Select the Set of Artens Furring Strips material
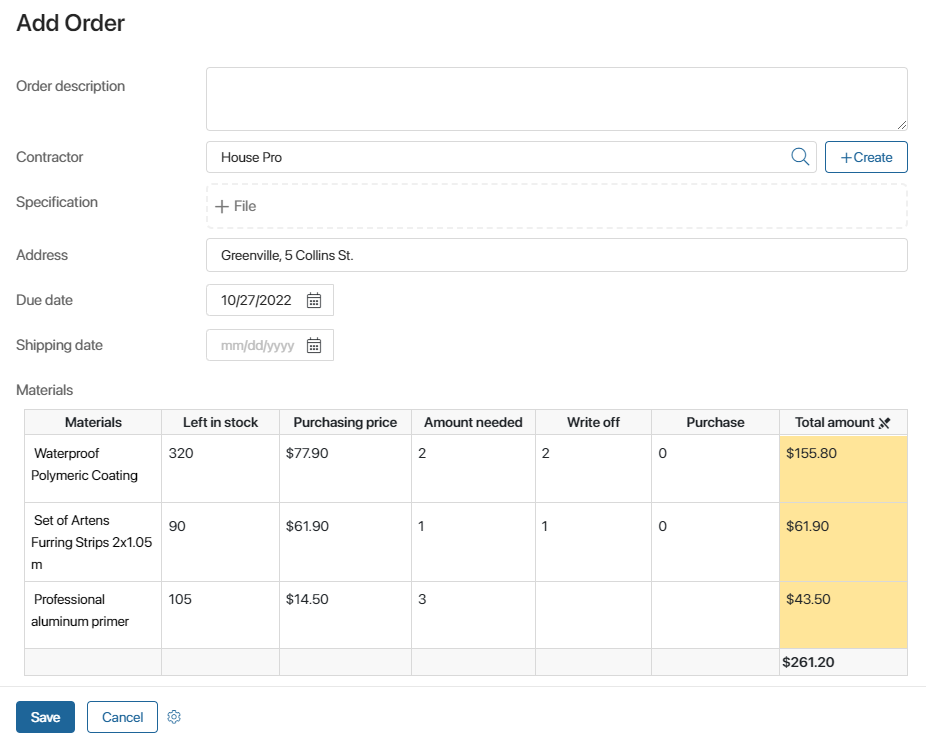926x743 pixels. coord(92,542)
